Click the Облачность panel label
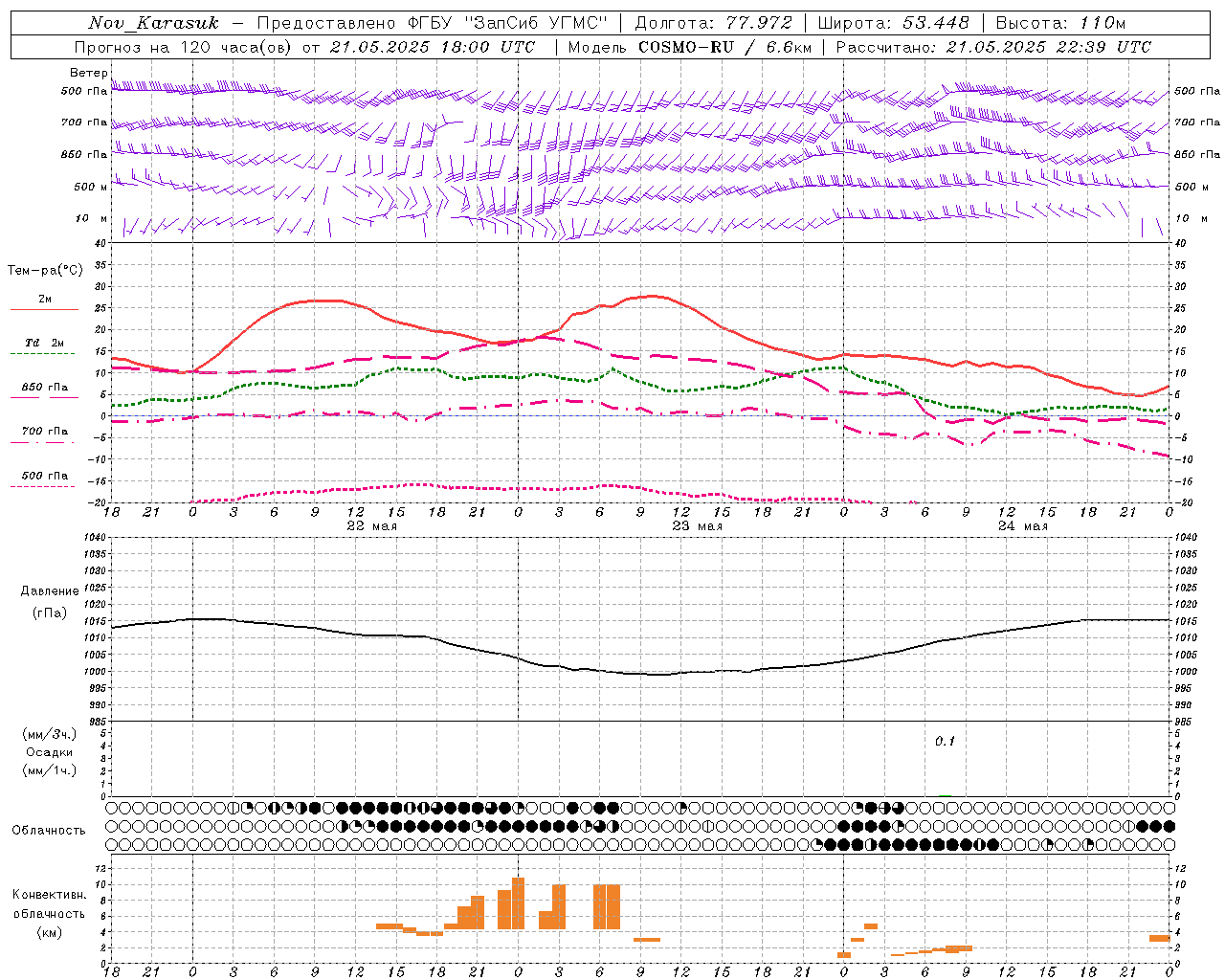 click(x=49, y=831)
